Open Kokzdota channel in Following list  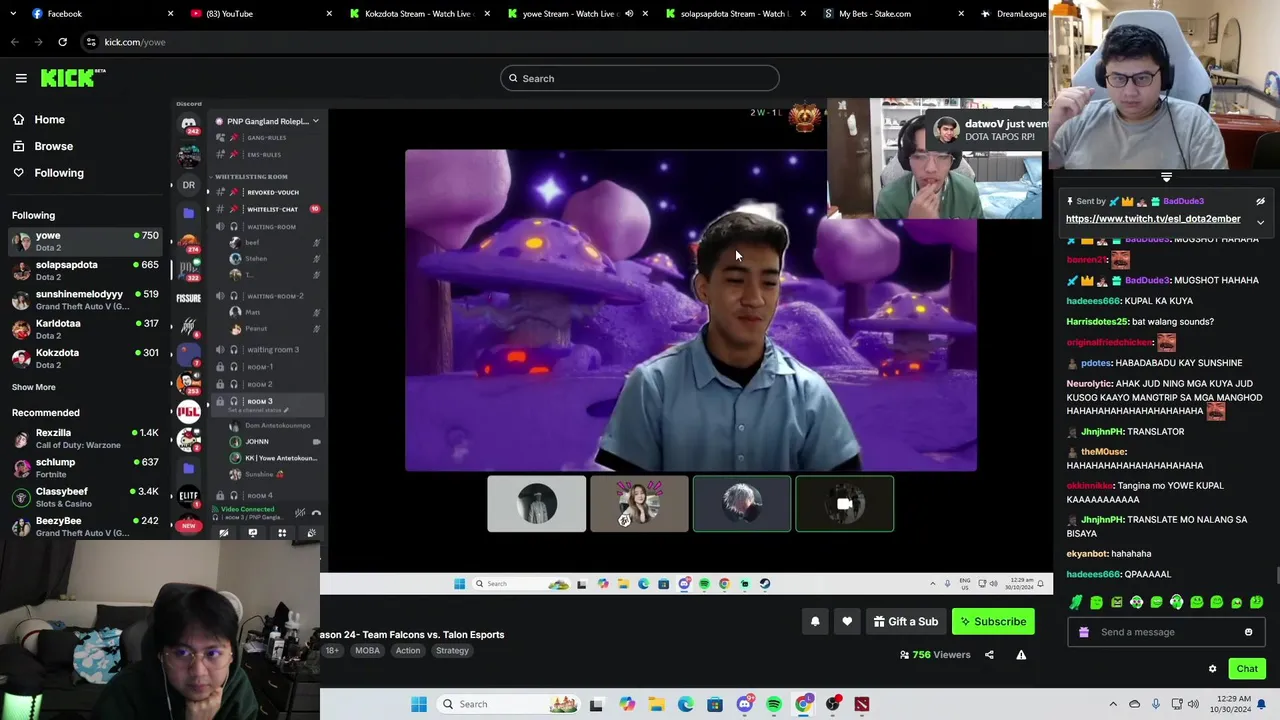(85, 358)
